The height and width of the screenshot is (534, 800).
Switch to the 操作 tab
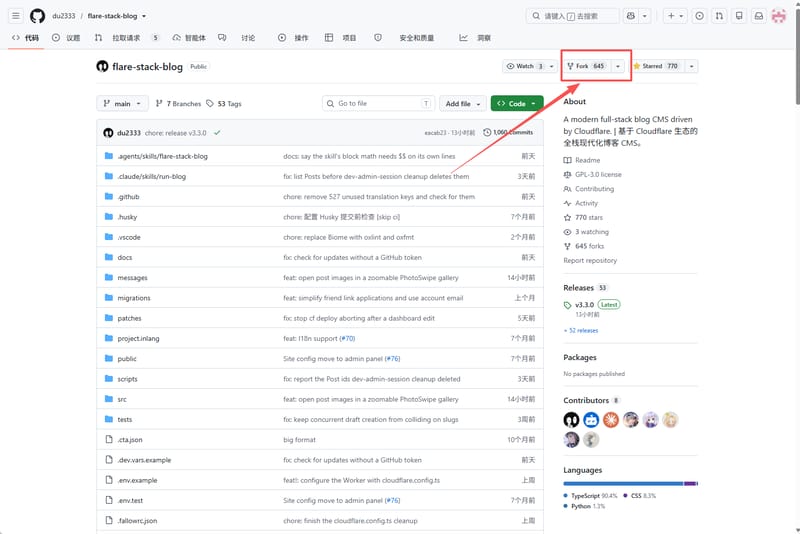point(293,38)
